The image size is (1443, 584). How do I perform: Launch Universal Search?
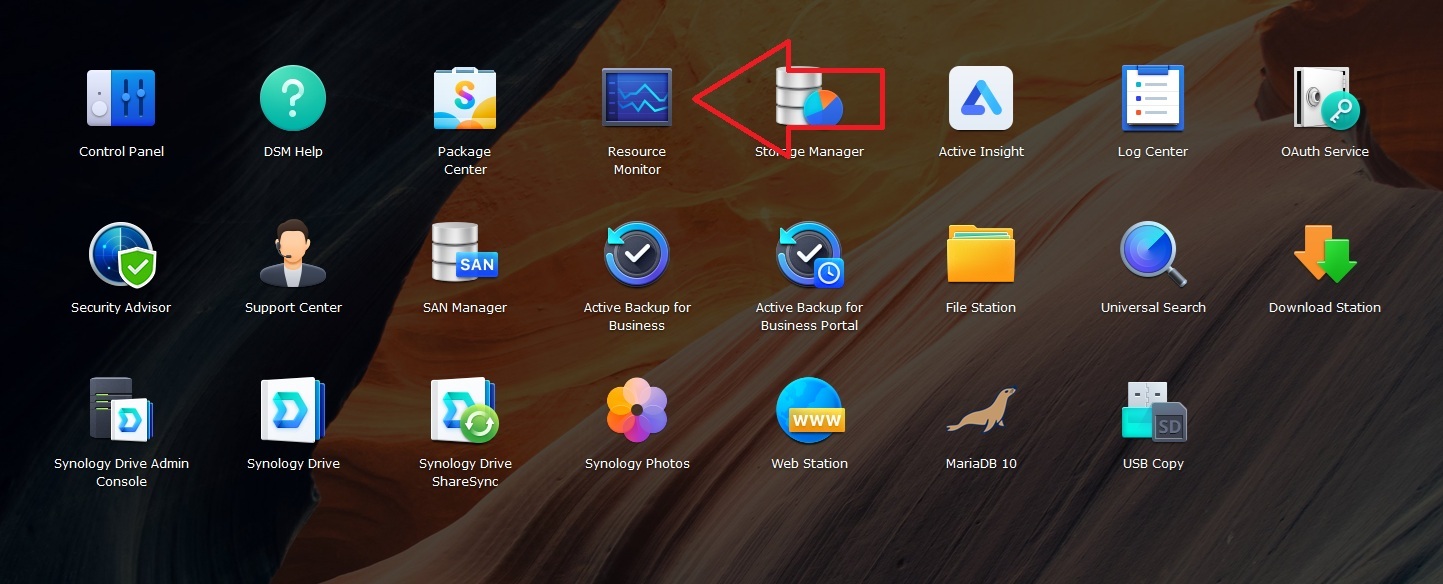coord(1153,254)
